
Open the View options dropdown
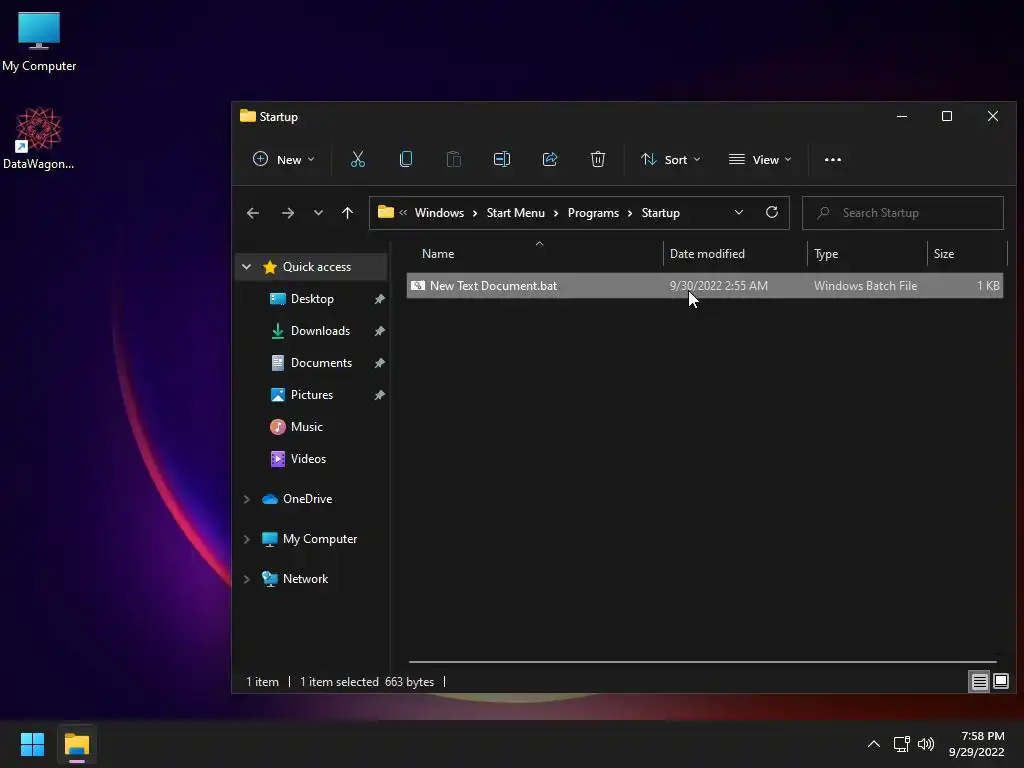pos(760,159)
